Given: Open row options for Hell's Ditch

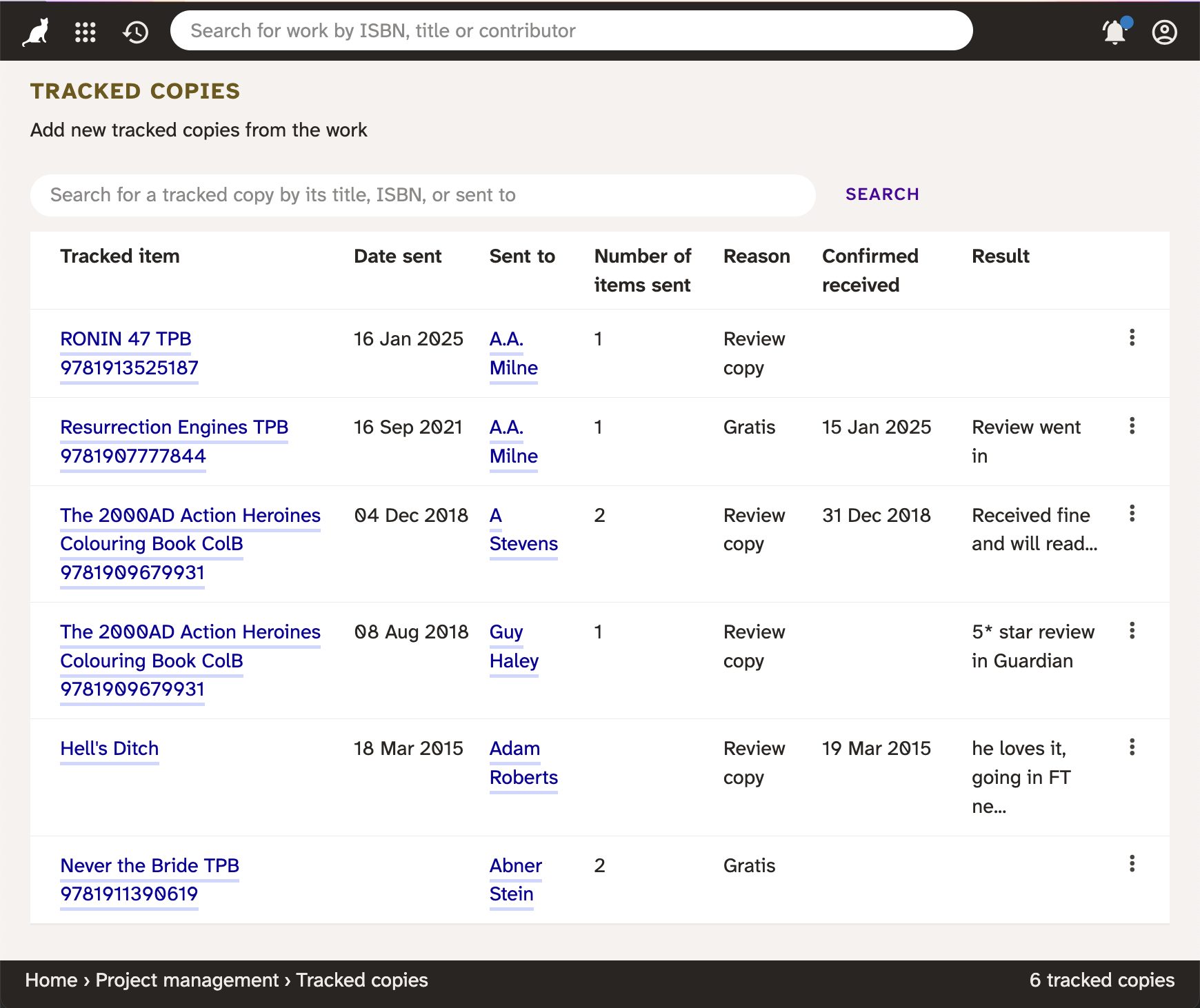Looking at the screenshot, I should pyautogui.click(x=1132, y=747).
